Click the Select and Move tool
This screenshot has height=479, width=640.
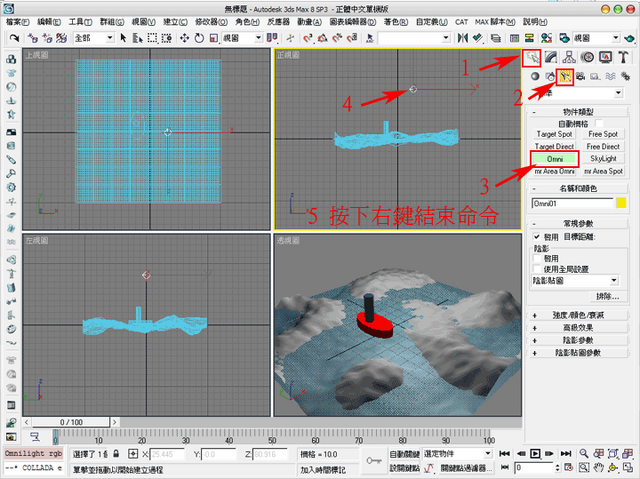pyautogui.click(x=184, y=38)
